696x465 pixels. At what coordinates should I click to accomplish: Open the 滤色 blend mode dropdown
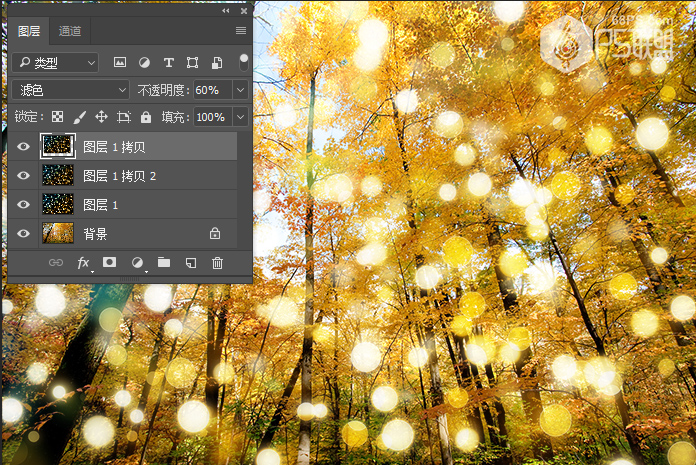click(x=70, y=90)
